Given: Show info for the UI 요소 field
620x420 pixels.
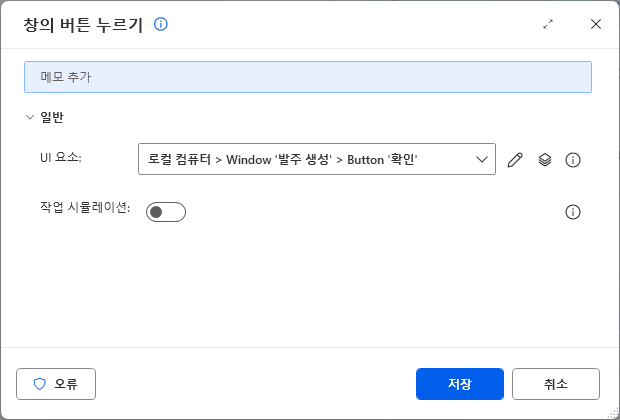Looking at the screenshot, I should [x=573, y=160].
